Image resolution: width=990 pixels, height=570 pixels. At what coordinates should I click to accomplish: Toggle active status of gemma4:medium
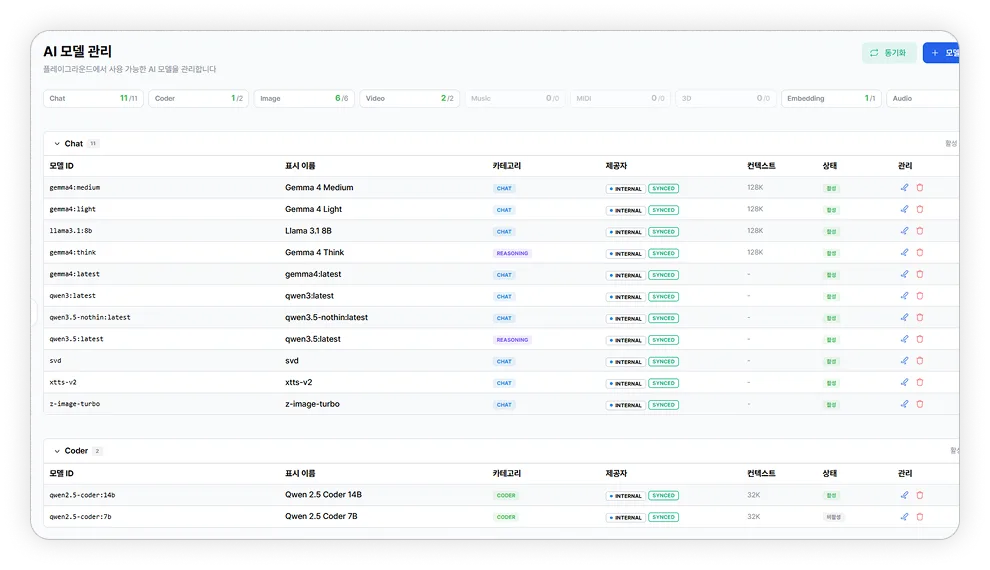coord(832,188)
